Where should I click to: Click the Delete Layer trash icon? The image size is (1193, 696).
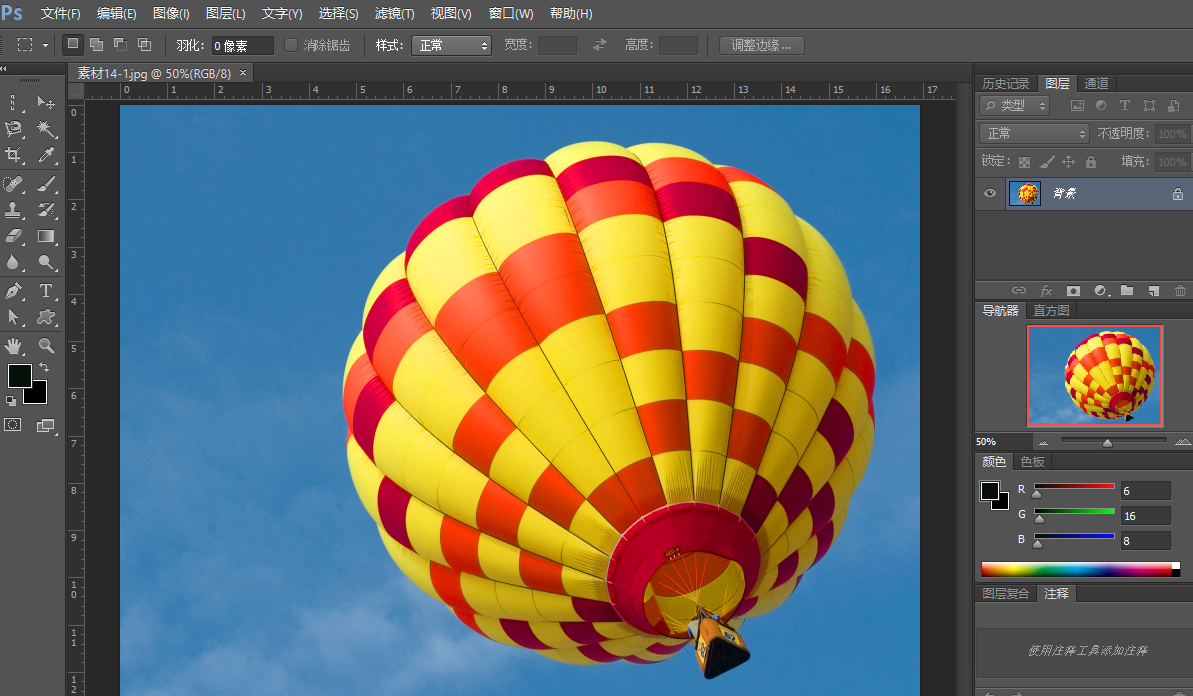[x=1180, y=291]
